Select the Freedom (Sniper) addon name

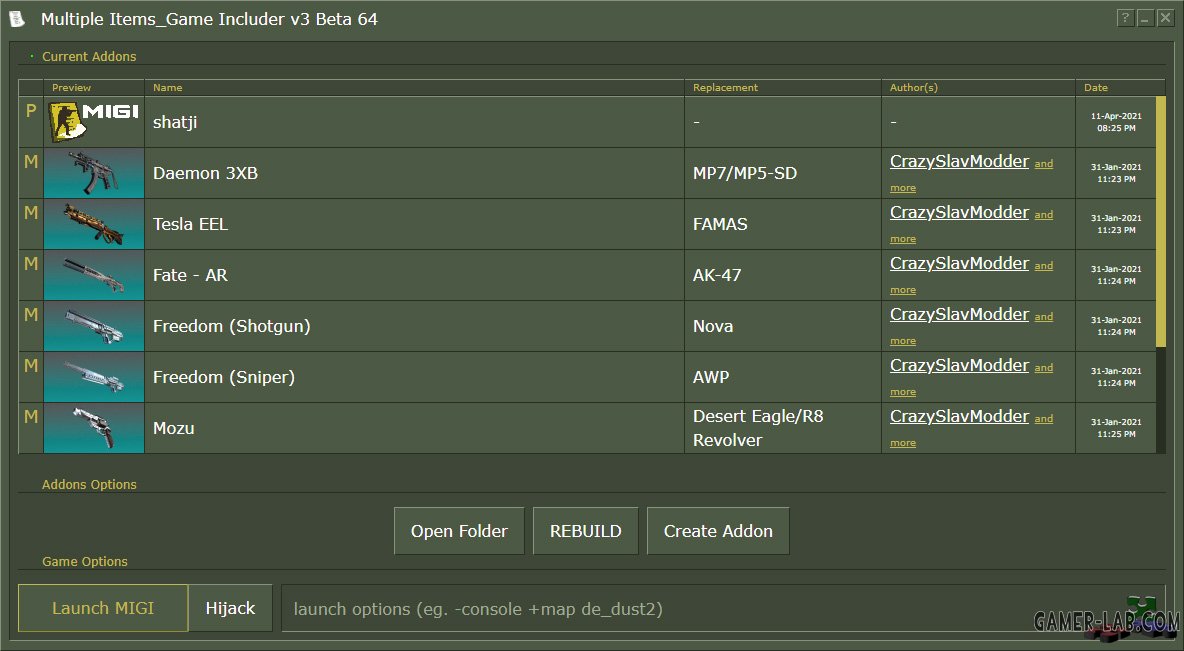(x=224, y=377)
